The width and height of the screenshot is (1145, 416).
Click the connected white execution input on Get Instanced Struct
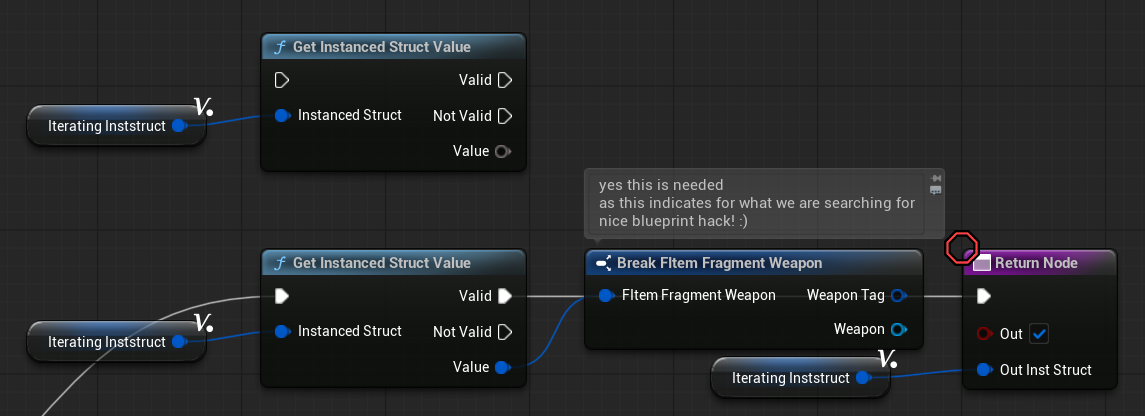click(282, 296)
